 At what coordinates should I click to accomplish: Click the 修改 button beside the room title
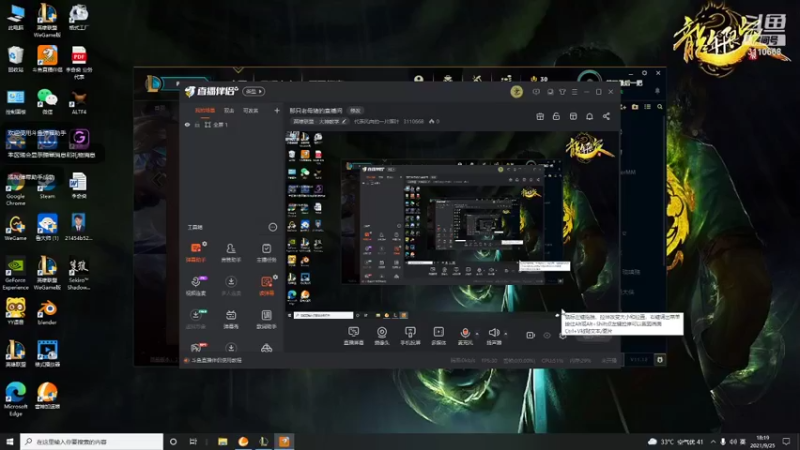coord(355,111)
